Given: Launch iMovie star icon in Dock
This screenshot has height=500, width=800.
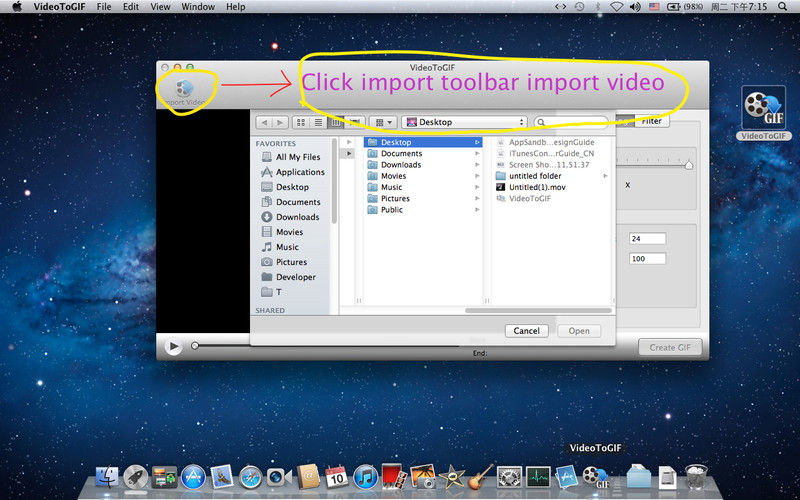Looking at the screenshot, I should [x=452, y=478].
